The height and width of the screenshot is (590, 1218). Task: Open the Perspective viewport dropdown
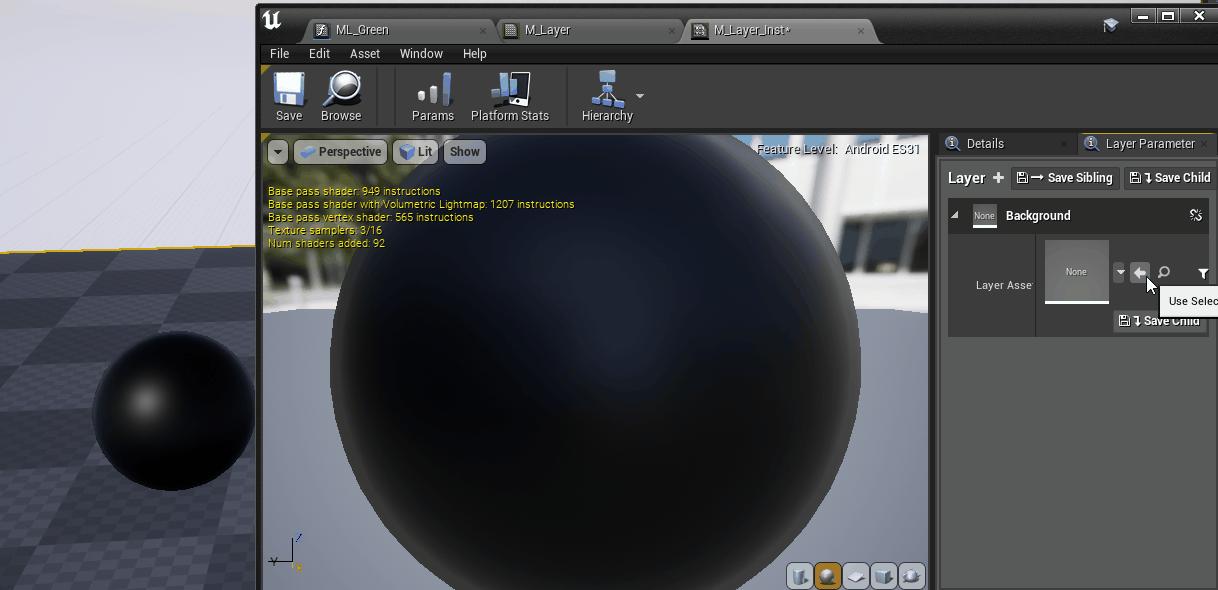pyautogui.click(x=340, y=151)
